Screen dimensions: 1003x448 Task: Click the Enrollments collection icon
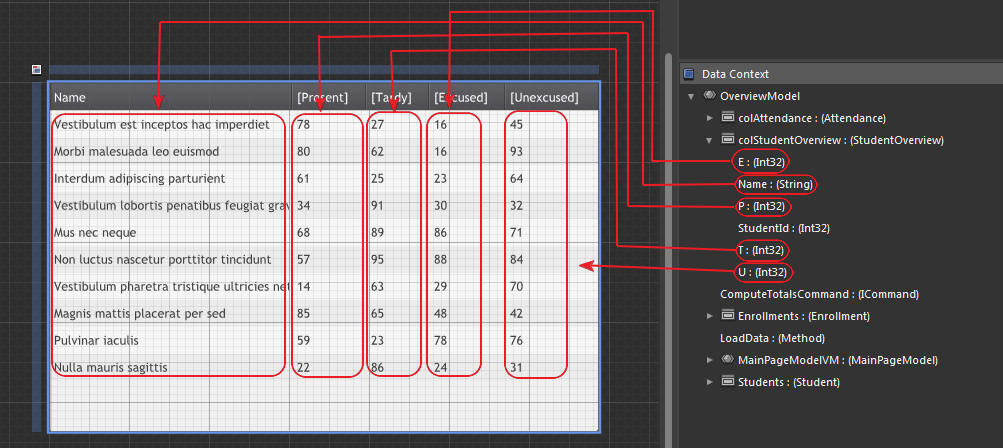[727, 316]
